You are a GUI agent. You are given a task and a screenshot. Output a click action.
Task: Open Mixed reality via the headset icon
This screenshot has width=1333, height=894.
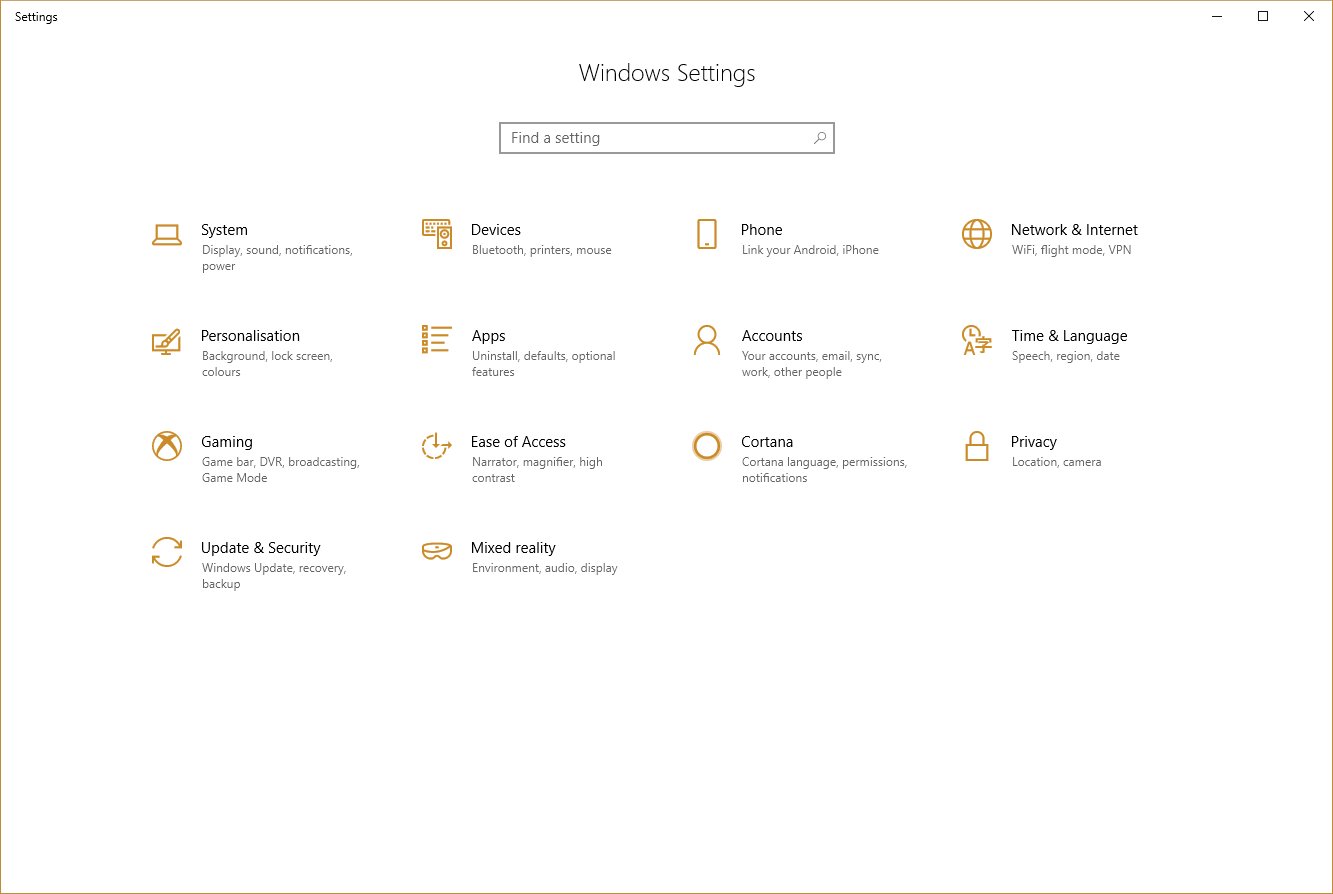point(436,553)
